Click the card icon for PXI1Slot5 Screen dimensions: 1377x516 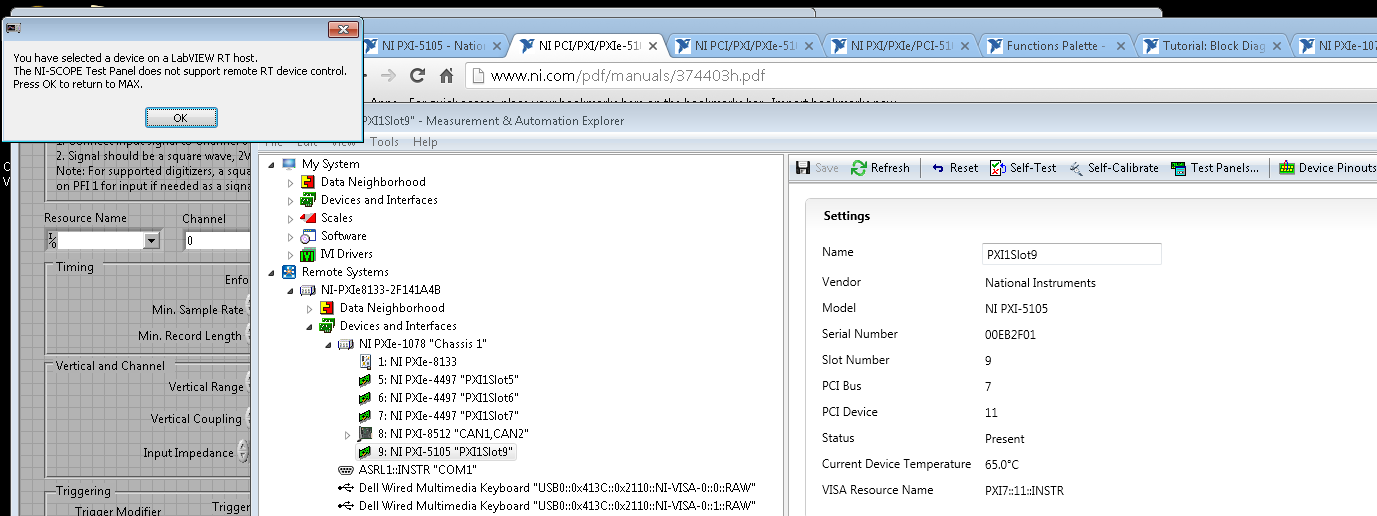click(x=366, y=380)
